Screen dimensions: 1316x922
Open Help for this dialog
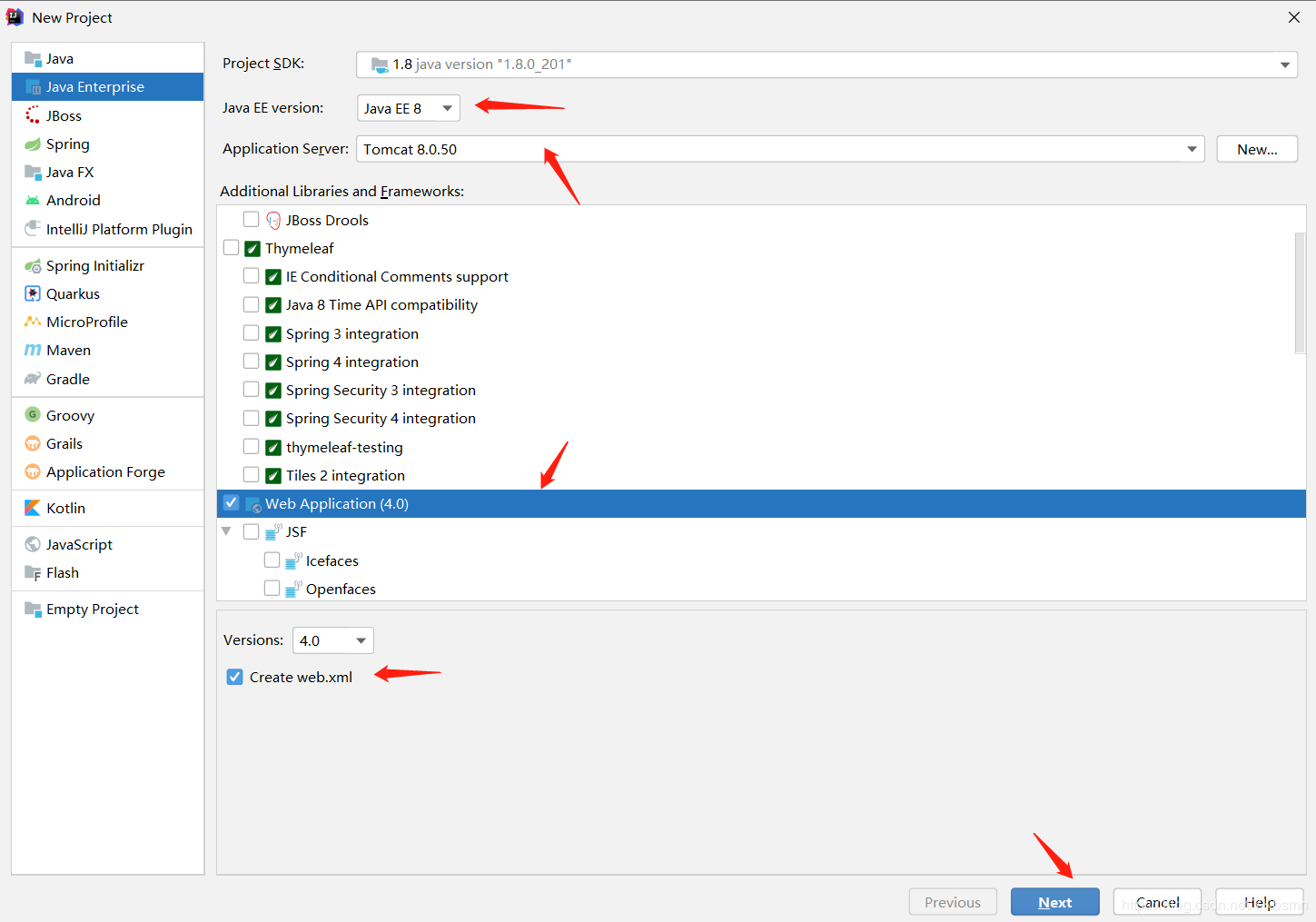[x=1260, y=902]
